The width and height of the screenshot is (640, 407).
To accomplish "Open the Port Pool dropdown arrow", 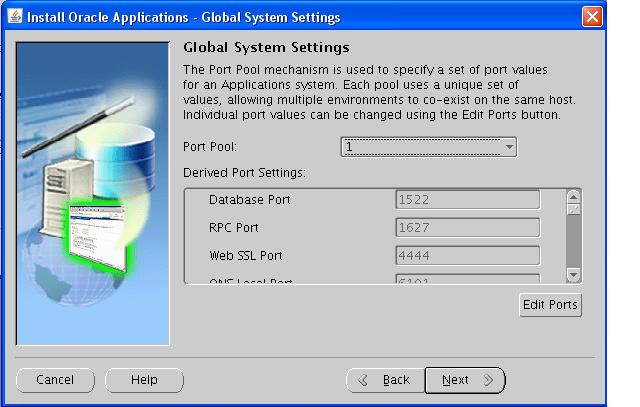I will (509, 147).
